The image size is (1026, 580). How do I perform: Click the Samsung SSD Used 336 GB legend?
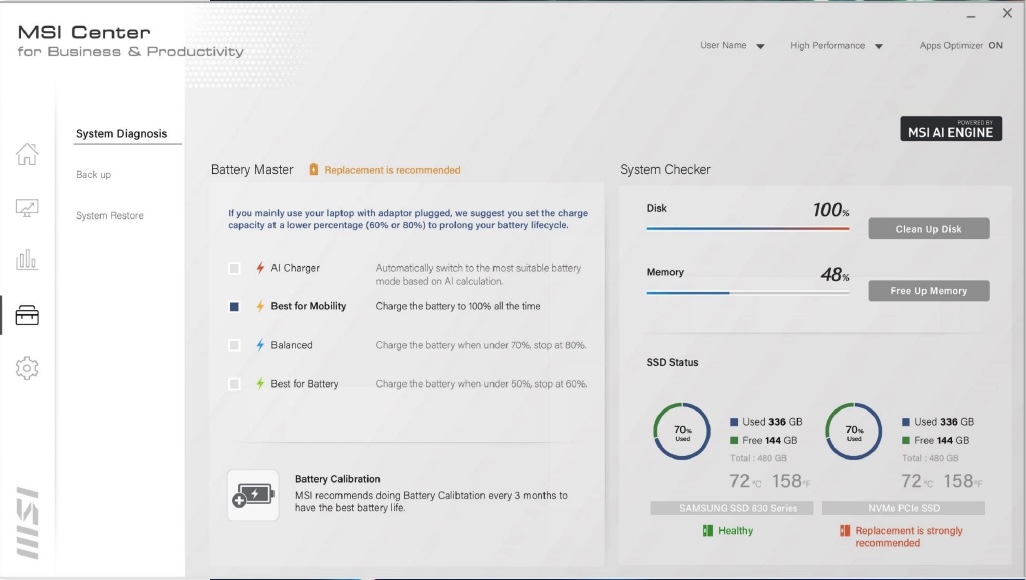pos(766,422)
